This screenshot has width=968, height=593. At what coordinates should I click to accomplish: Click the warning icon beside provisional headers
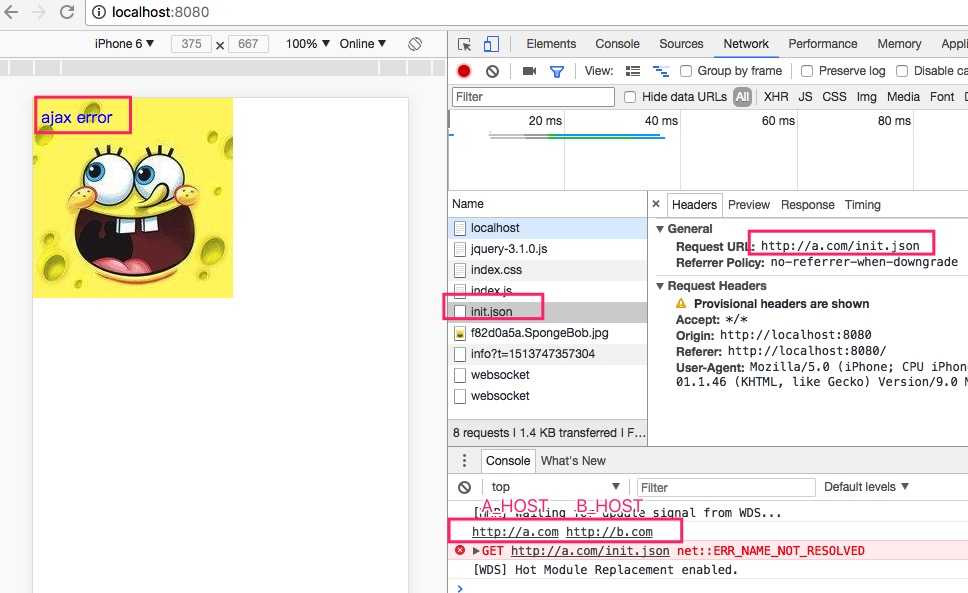pos(681,303)
